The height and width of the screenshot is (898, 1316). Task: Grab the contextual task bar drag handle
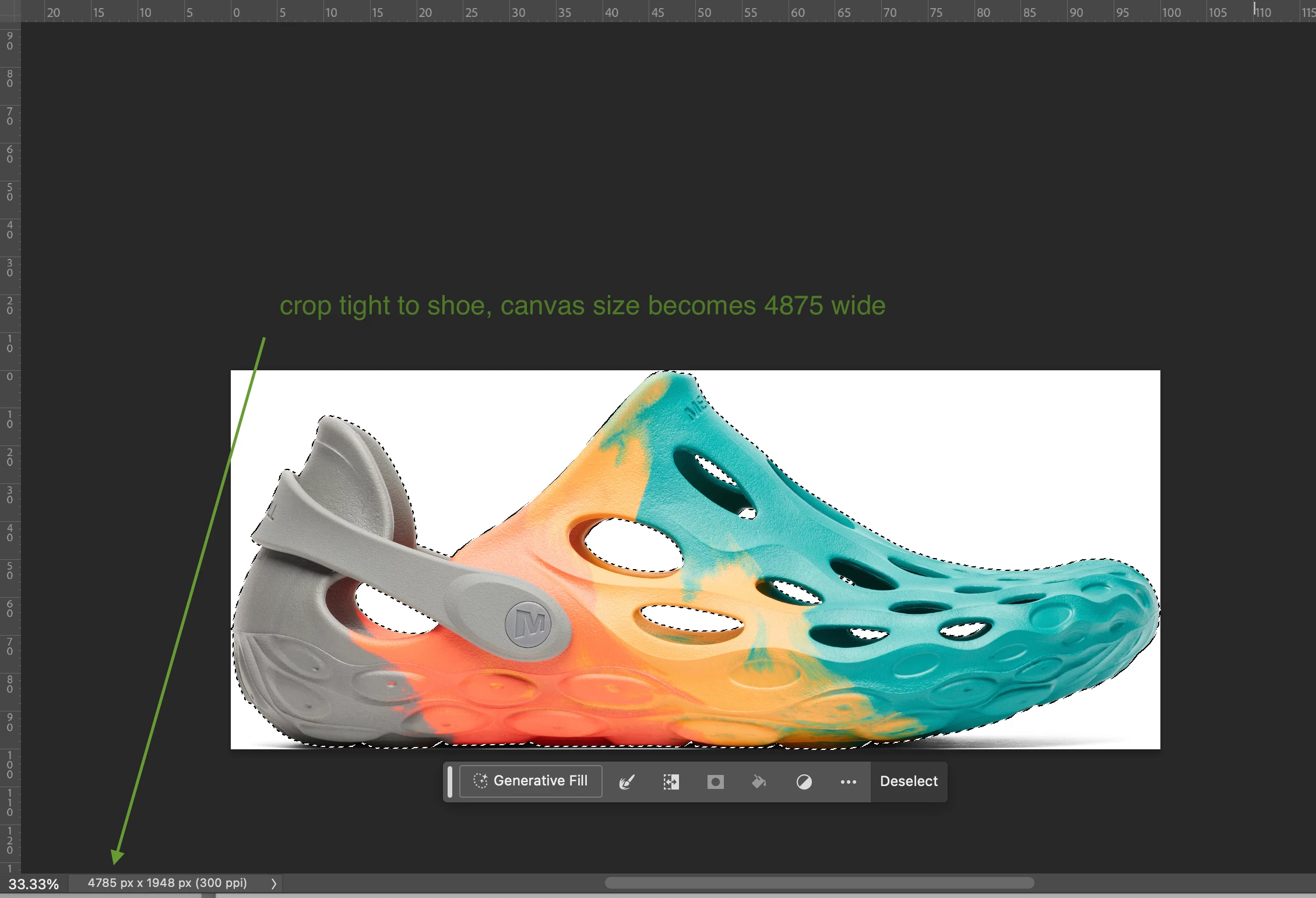click(x=450, y=781)
